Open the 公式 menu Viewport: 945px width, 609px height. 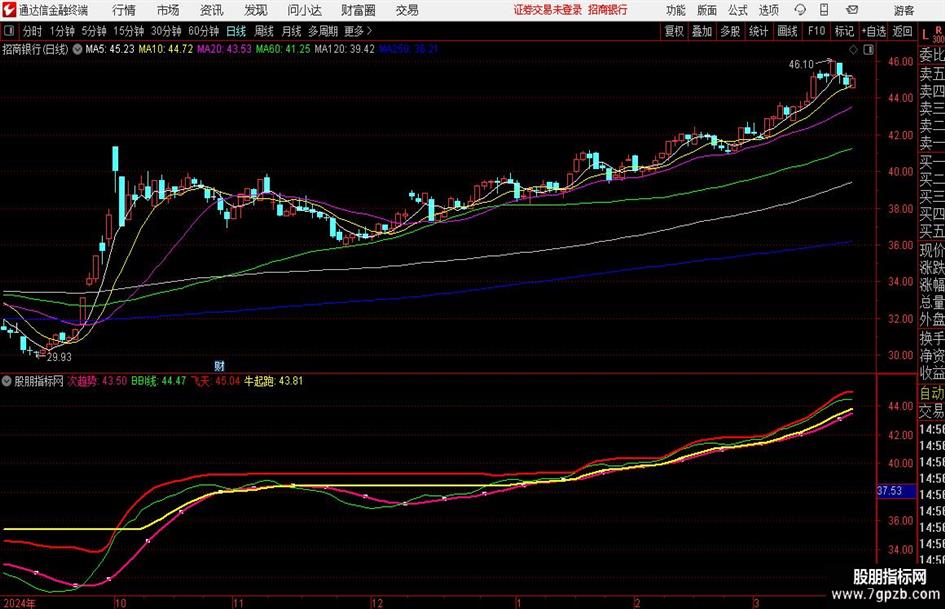pos(738,10)
